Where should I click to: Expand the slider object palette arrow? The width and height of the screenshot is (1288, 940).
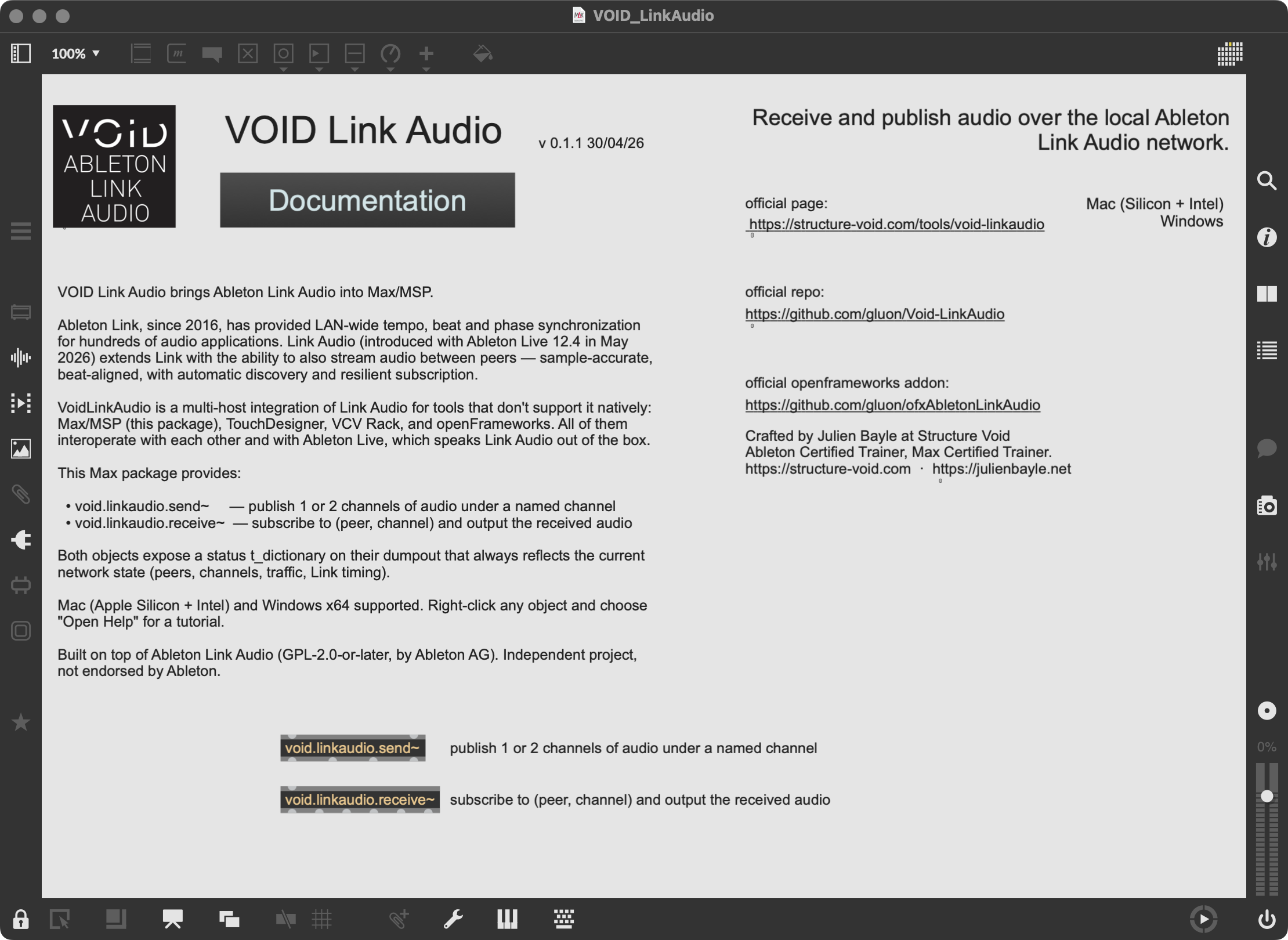coord(354,70)
